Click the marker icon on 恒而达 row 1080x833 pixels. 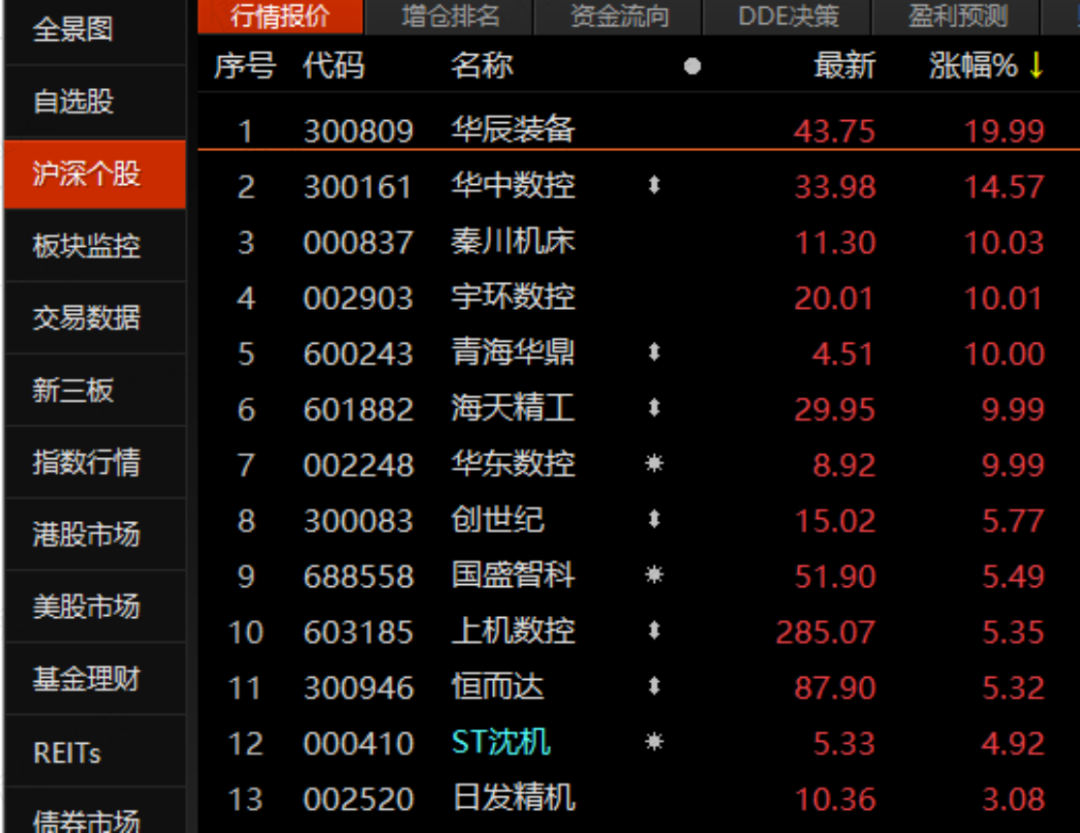654,686
